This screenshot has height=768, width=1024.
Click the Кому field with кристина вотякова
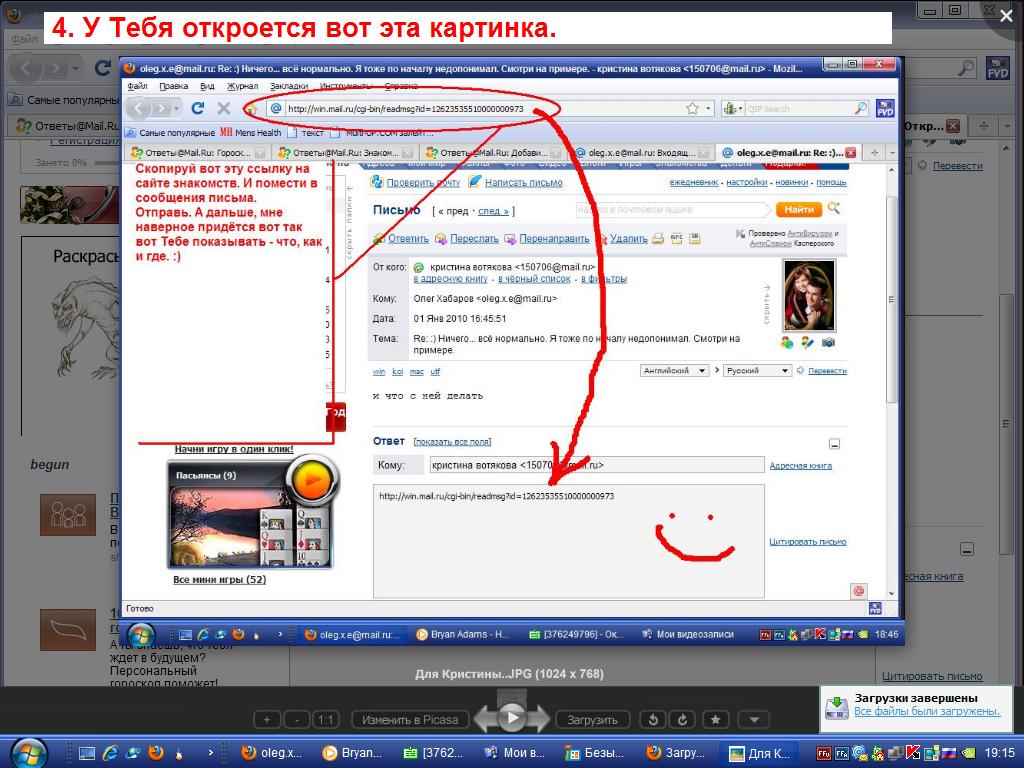597,465
